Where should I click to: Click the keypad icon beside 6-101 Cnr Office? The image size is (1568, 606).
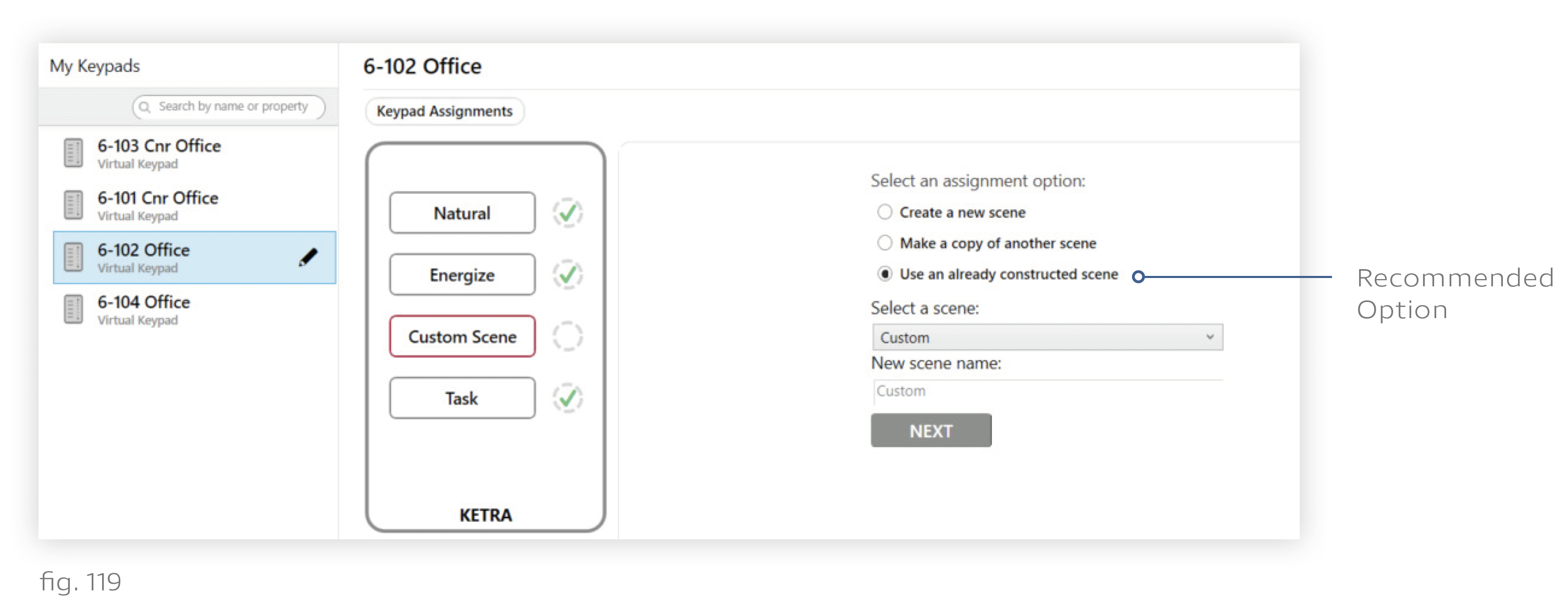coord(73,205)
